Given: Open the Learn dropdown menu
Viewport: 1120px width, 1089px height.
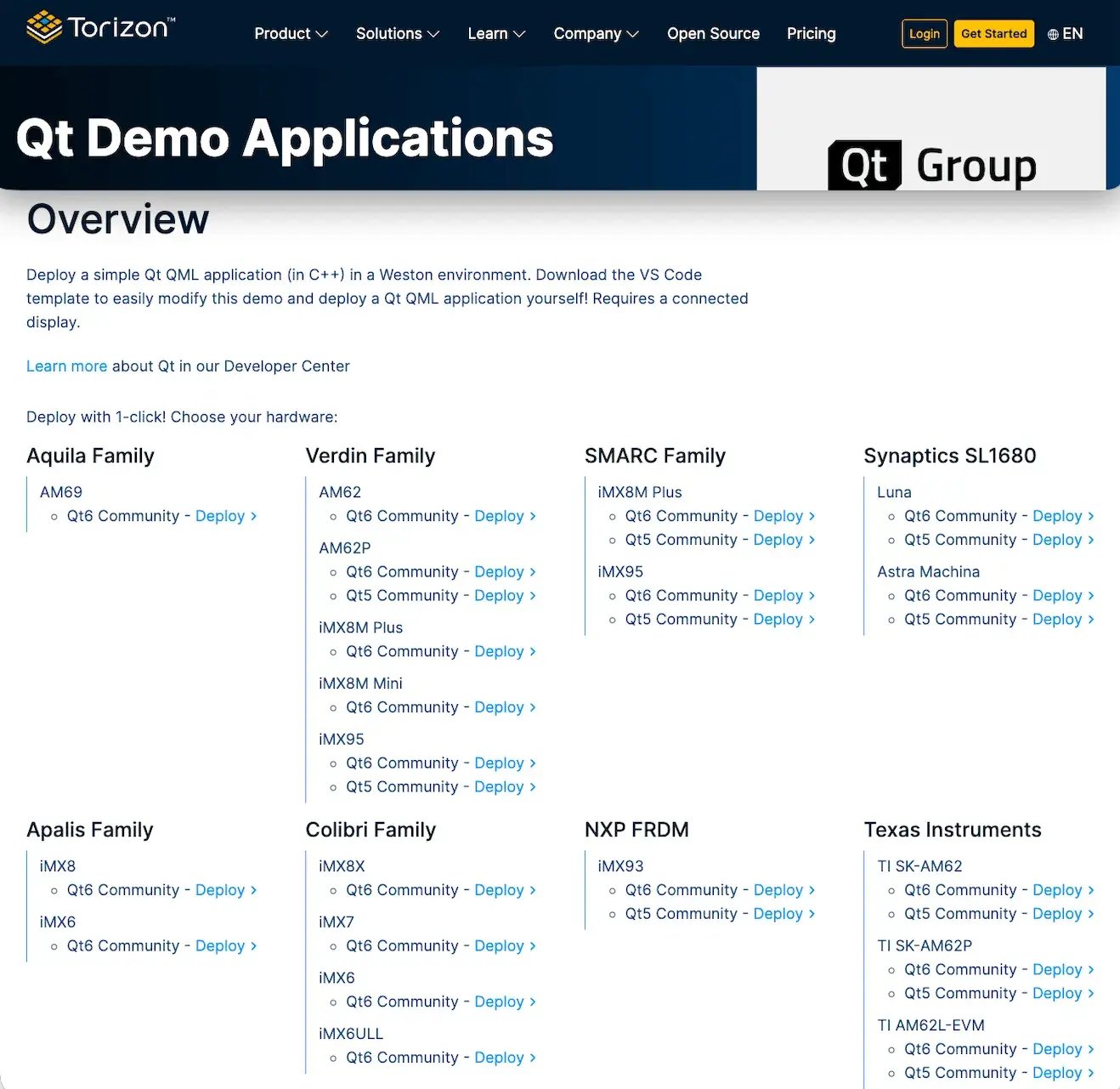Looking at the screenshot, I should click(x=496, y=33).
